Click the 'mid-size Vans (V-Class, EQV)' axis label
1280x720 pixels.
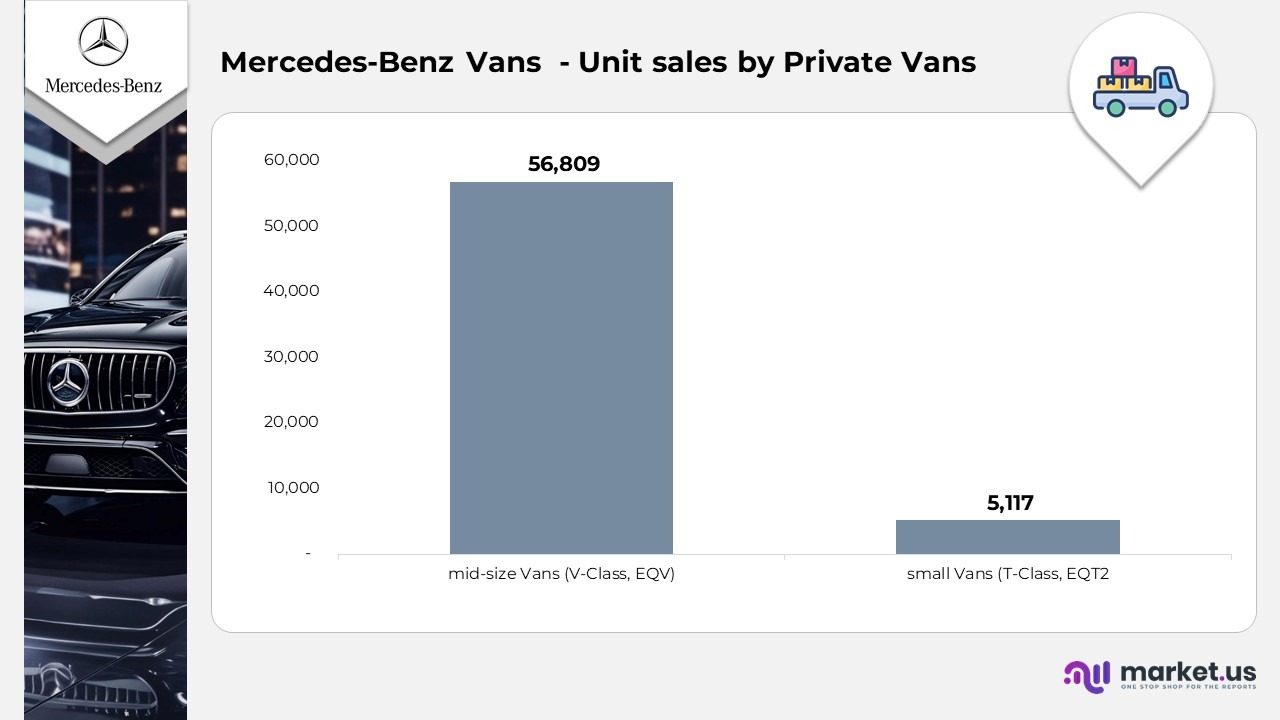click(562, 574)
